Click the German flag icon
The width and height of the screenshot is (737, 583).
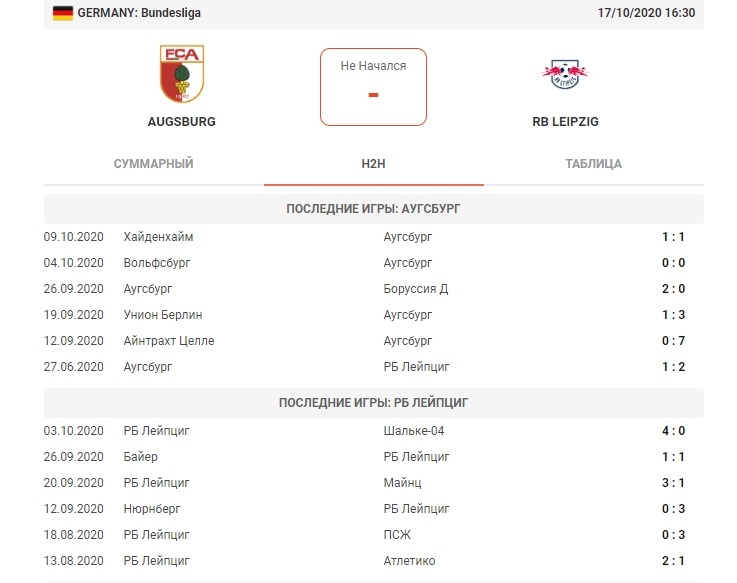[x=62, y=13]
